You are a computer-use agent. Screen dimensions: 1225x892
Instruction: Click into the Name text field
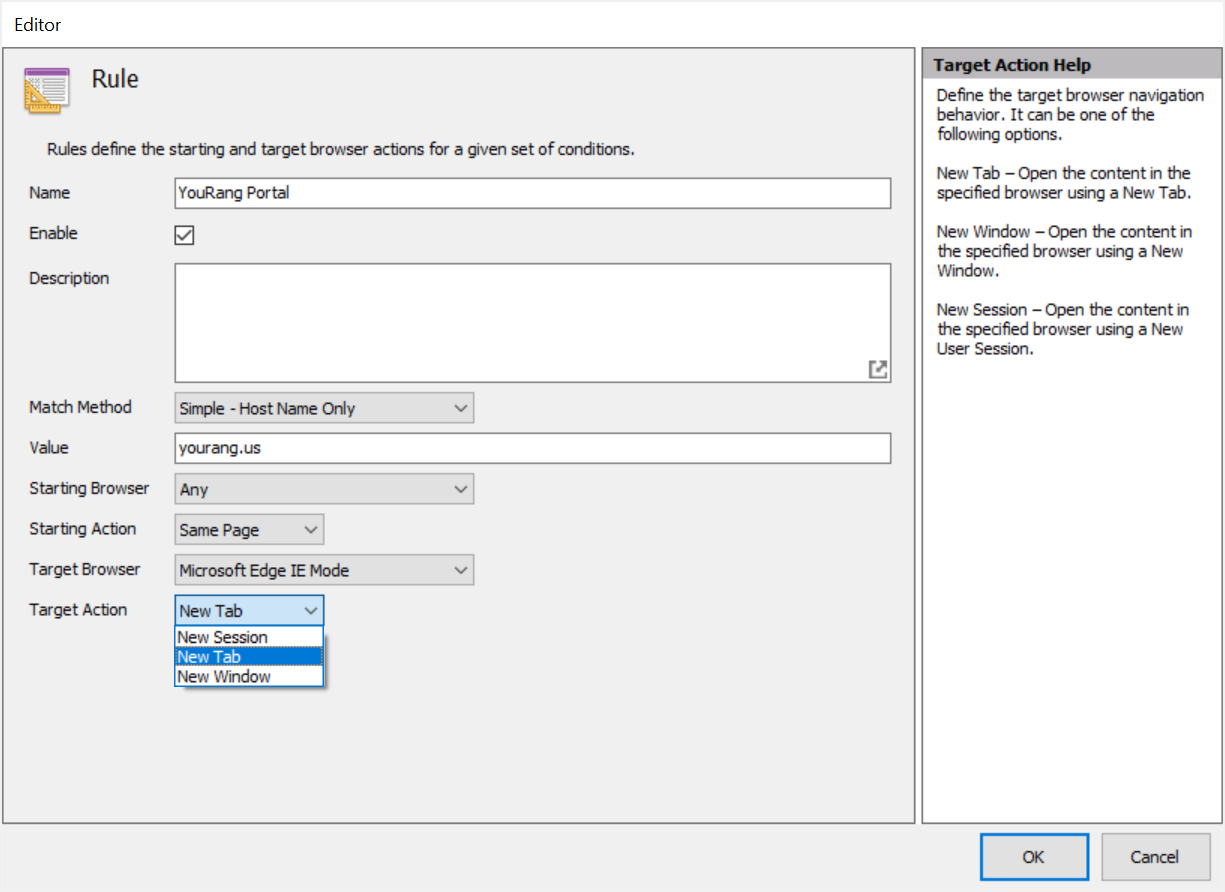[x=532, y=193]
